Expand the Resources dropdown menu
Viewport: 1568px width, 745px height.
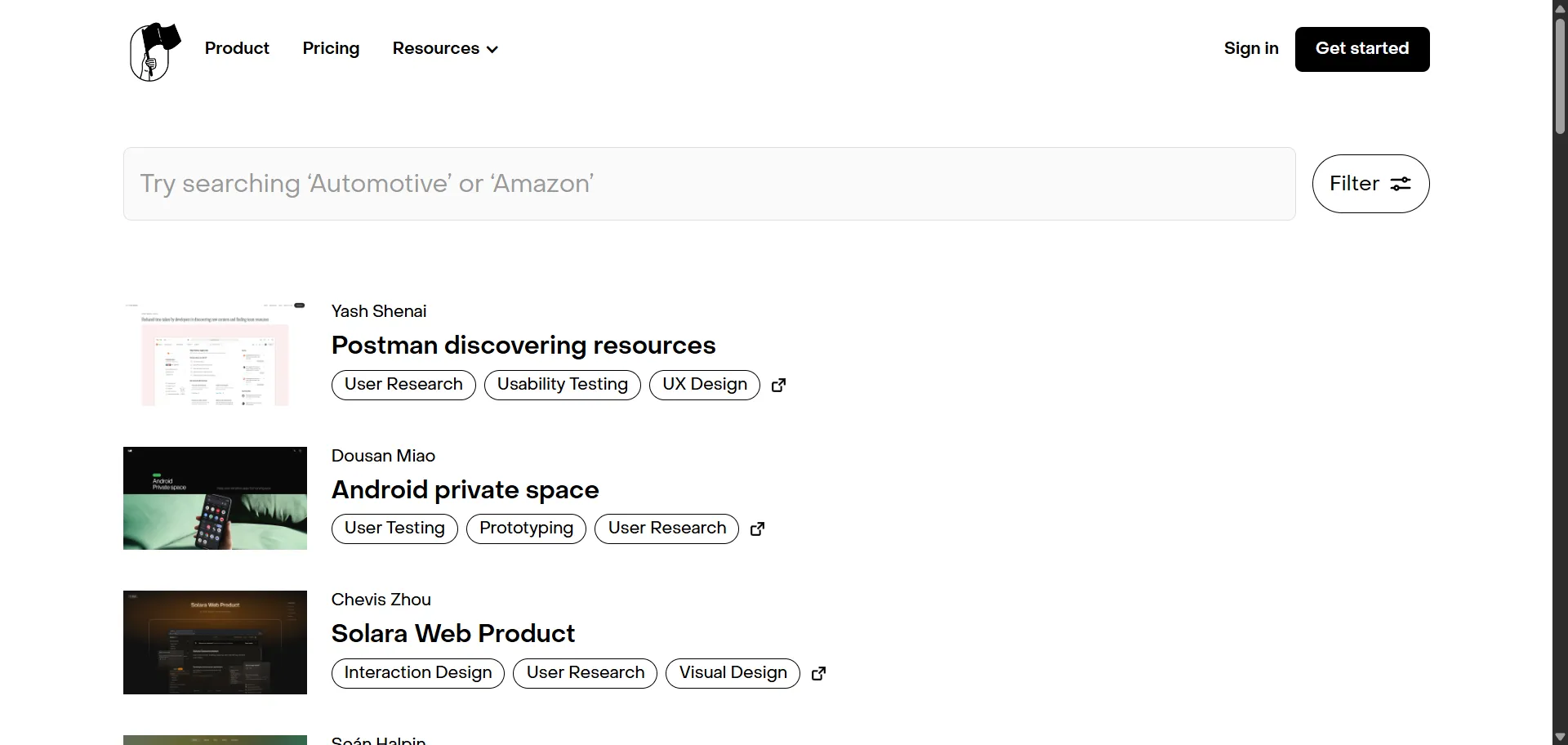click(445, 48)
